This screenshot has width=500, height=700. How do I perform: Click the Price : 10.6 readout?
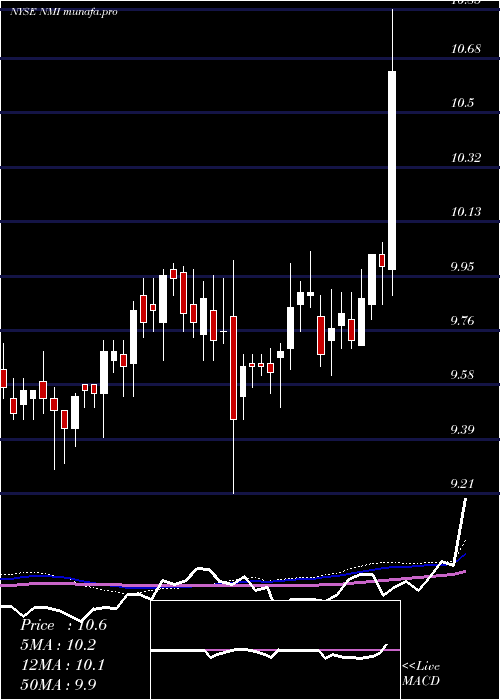pos(63,625)
